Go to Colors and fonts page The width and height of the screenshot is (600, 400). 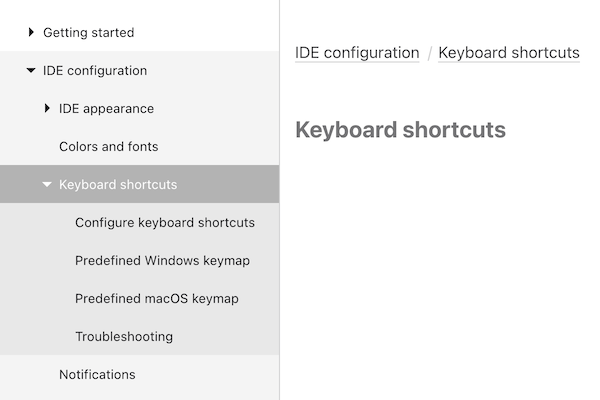click(x=108, y=147)
